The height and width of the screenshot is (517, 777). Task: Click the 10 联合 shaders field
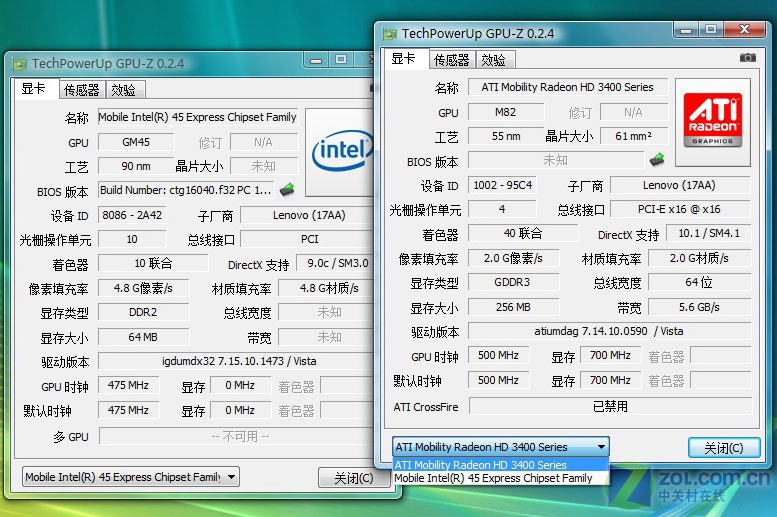153,263
